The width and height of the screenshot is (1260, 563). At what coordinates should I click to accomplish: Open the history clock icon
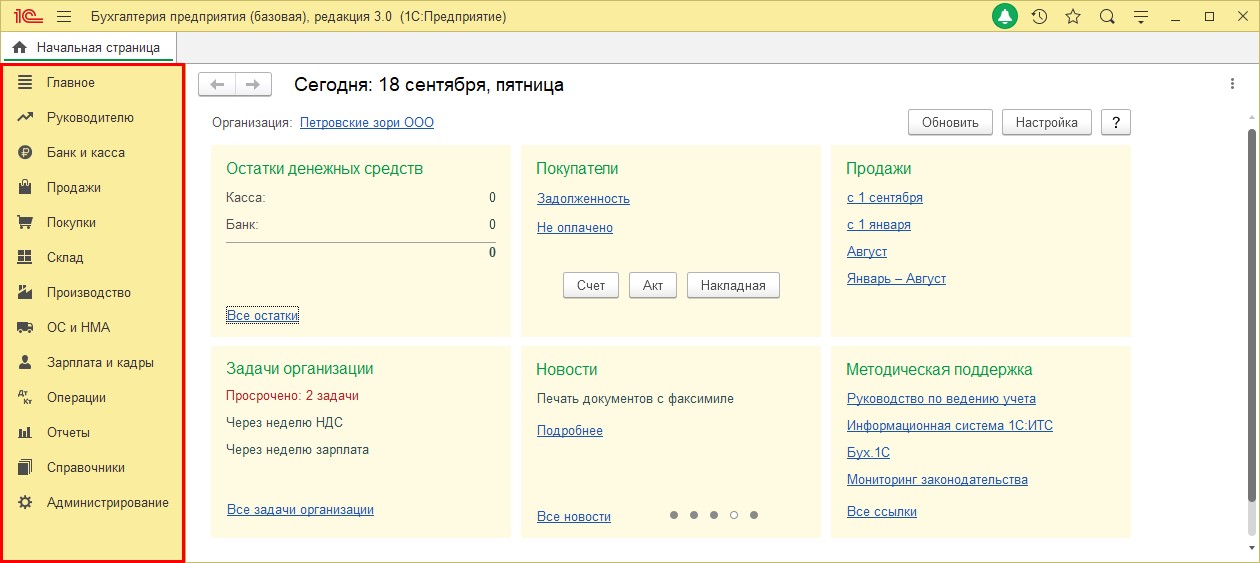coord(1040,17)
